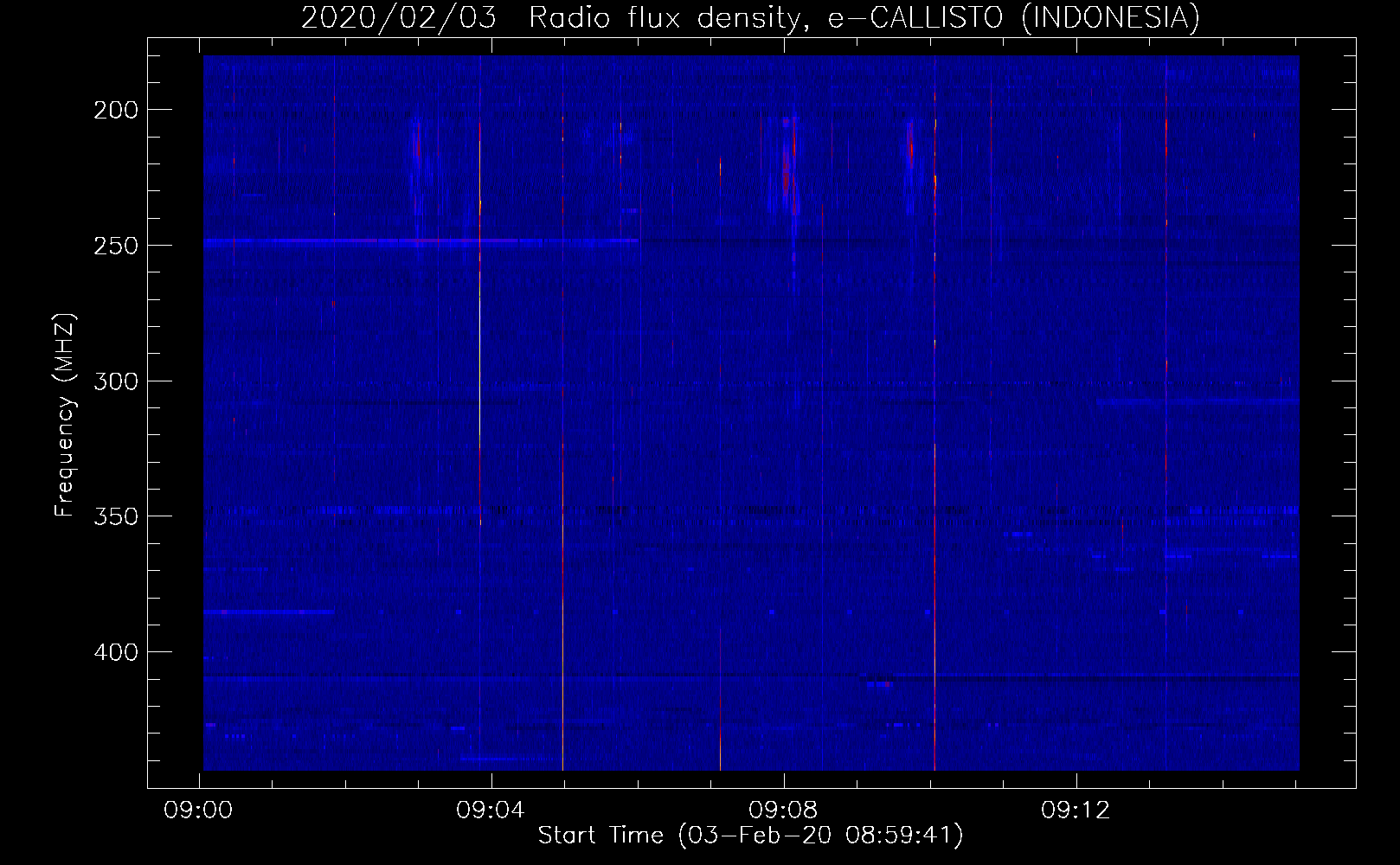Click the 'Start Time (03-Feb-20 08:59:41)' label
1400x865 pixels.
pyautogui.click(x=750, y=836)
